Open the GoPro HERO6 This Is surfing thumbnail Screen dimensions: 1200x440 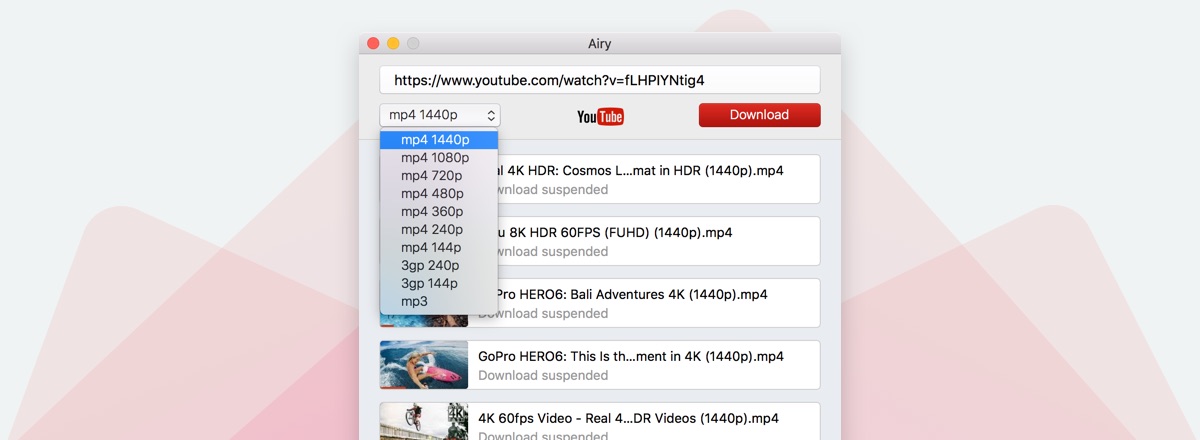point(424,365)
